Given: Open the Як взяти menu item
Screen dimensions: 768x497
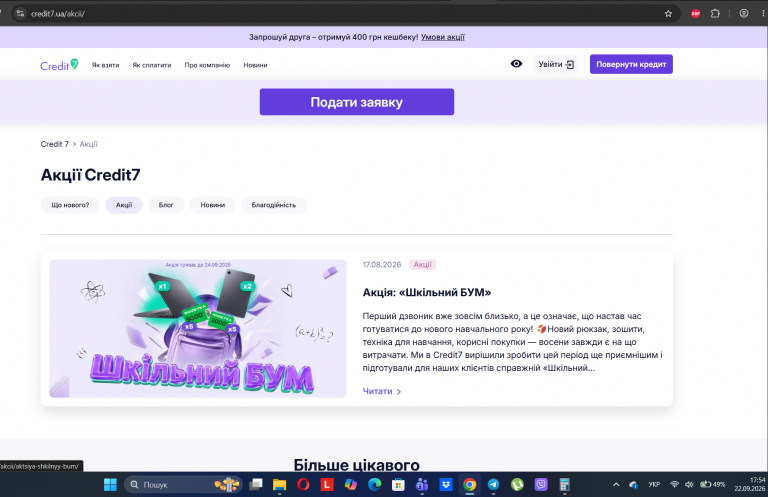Looking at the screenshot, I should point(105,65).
